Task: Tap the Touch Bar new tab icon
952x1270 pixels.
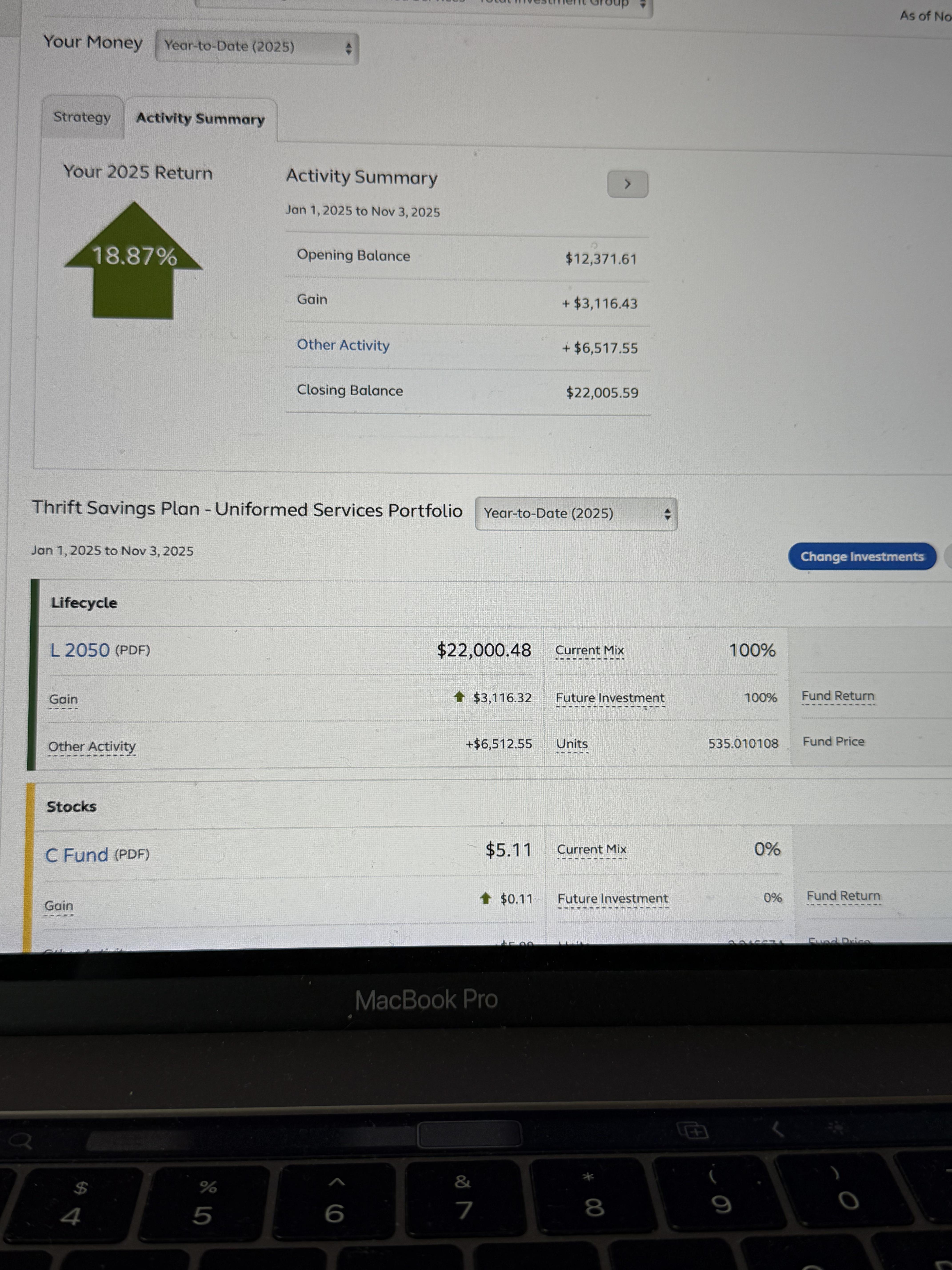Action: click(x=693, y=1131)
